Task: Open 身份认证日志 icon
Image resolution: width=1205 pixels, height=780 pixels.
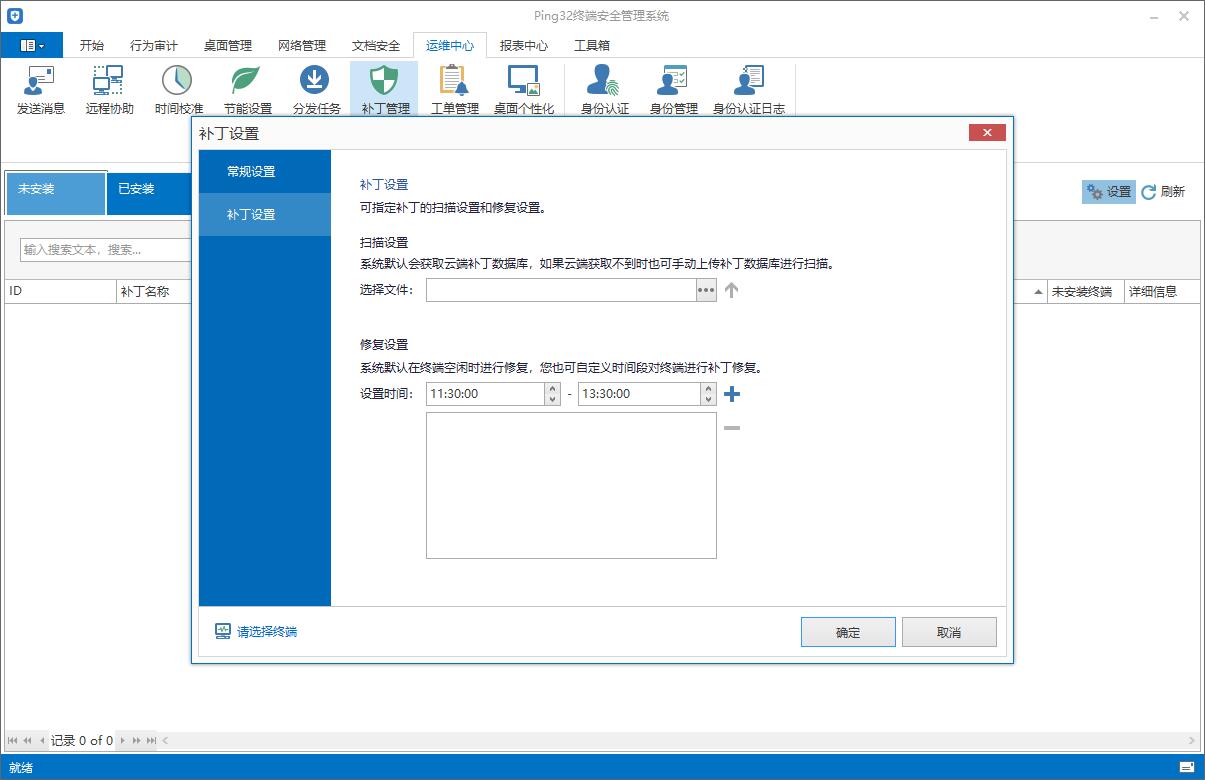Action: (x=748, y=89)
